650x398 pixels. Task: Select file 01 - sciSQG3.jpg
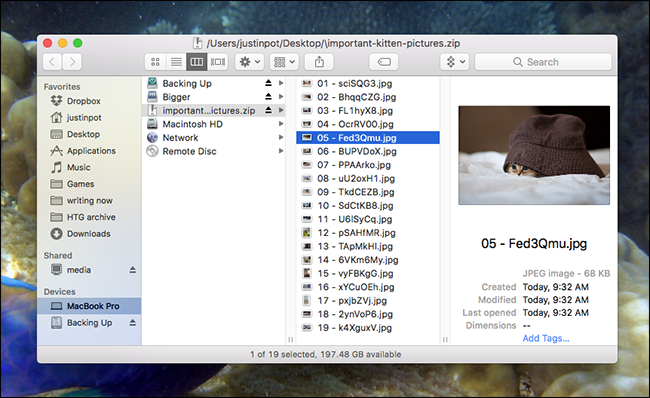coord(368,83)
